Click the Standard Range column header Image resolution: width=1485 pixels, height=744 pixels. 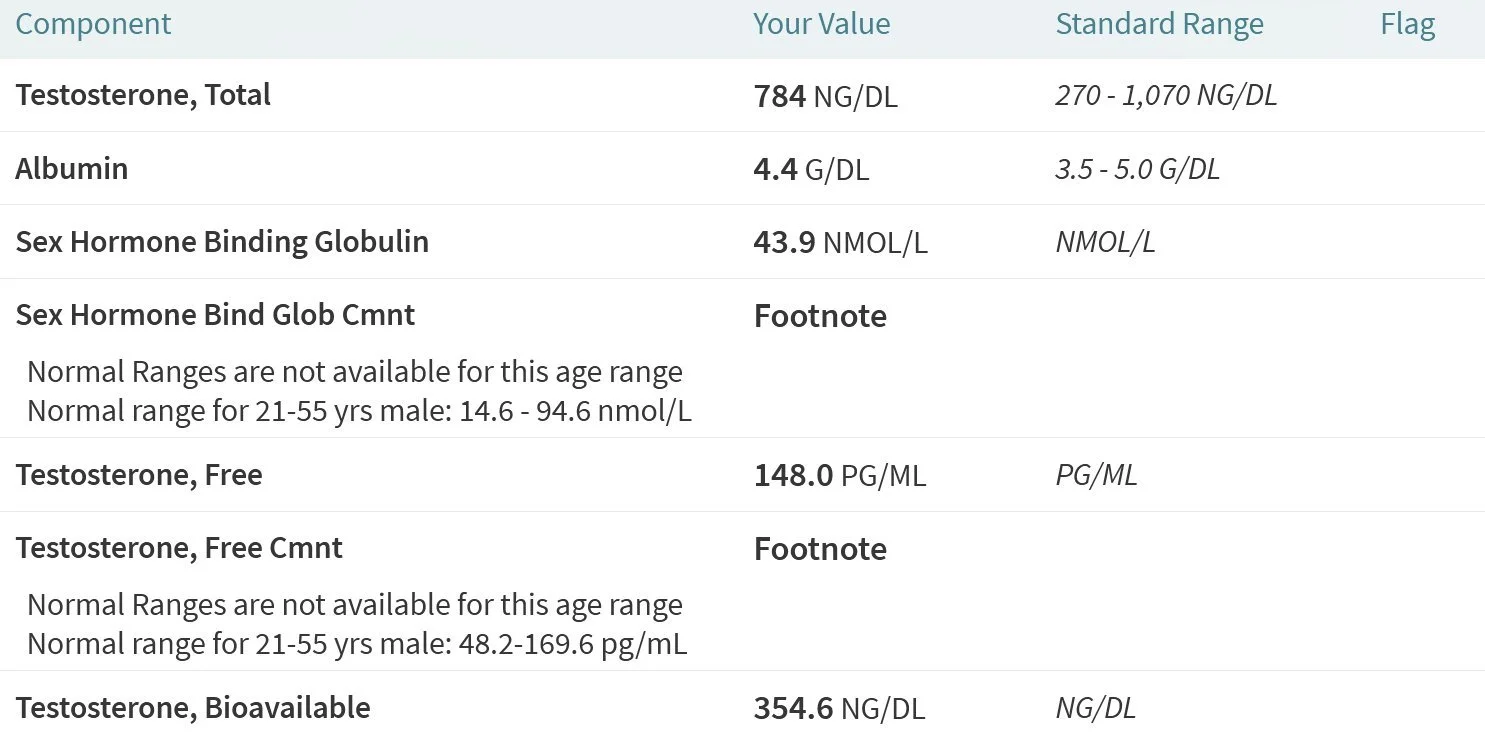coord(1159,24)
